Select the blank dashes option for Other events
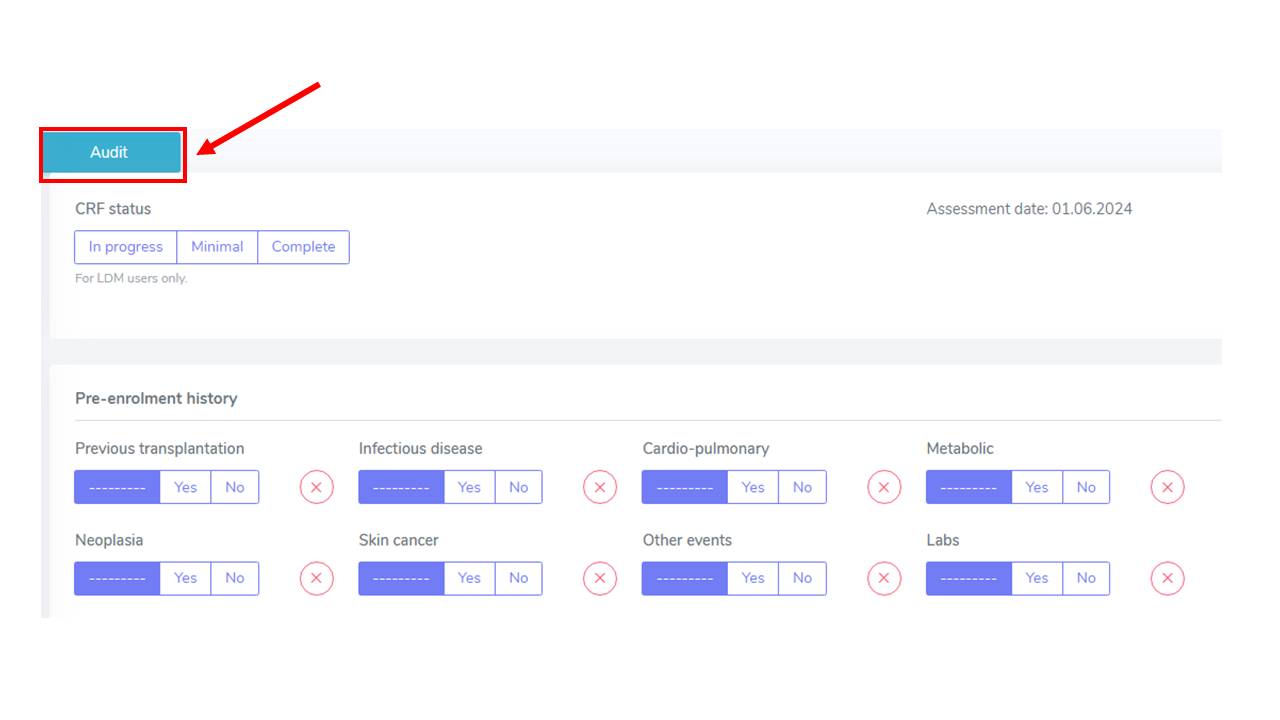1280x720 pixels. 685,578
